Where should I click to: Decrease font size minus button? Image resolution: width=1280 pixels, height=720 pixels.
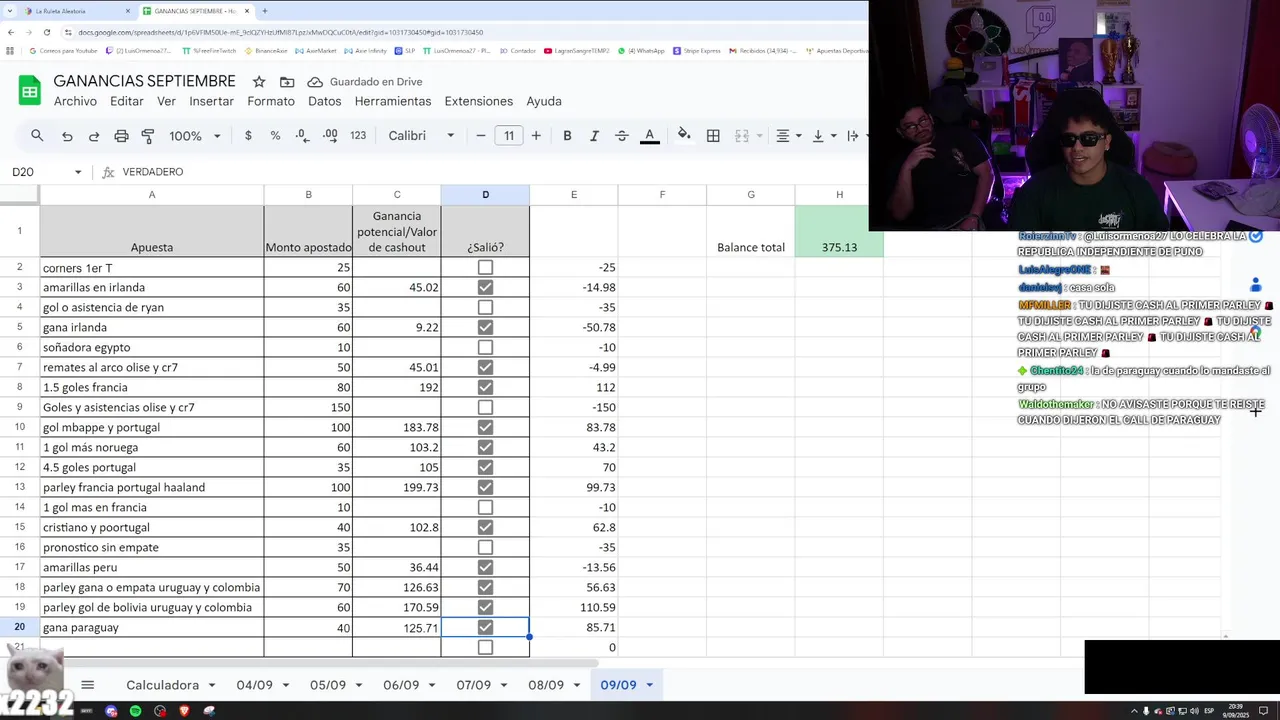click(x=481, y=136)
